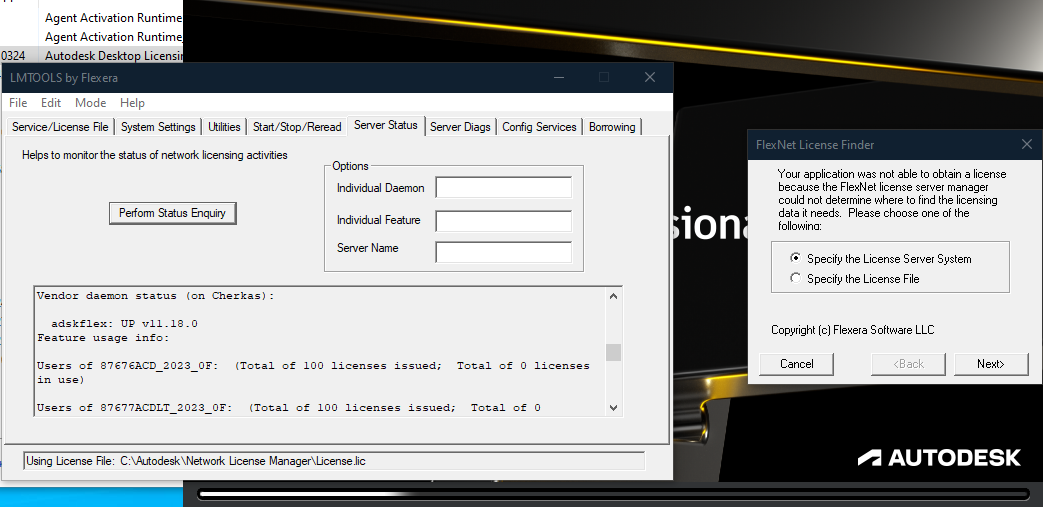The image size is (1043, 507).
Task: Click Next in FlexNet License Finder
Action: 991,364
